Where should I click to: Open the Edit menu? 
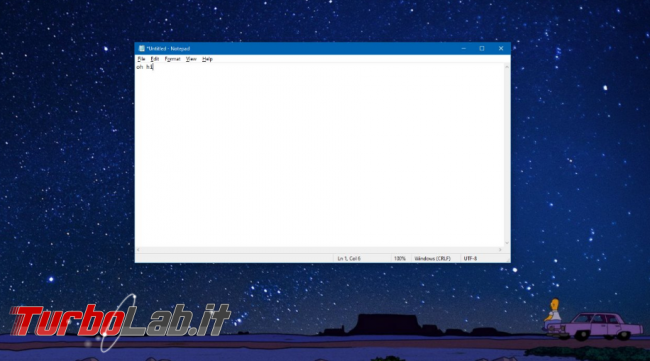point(155,59)
